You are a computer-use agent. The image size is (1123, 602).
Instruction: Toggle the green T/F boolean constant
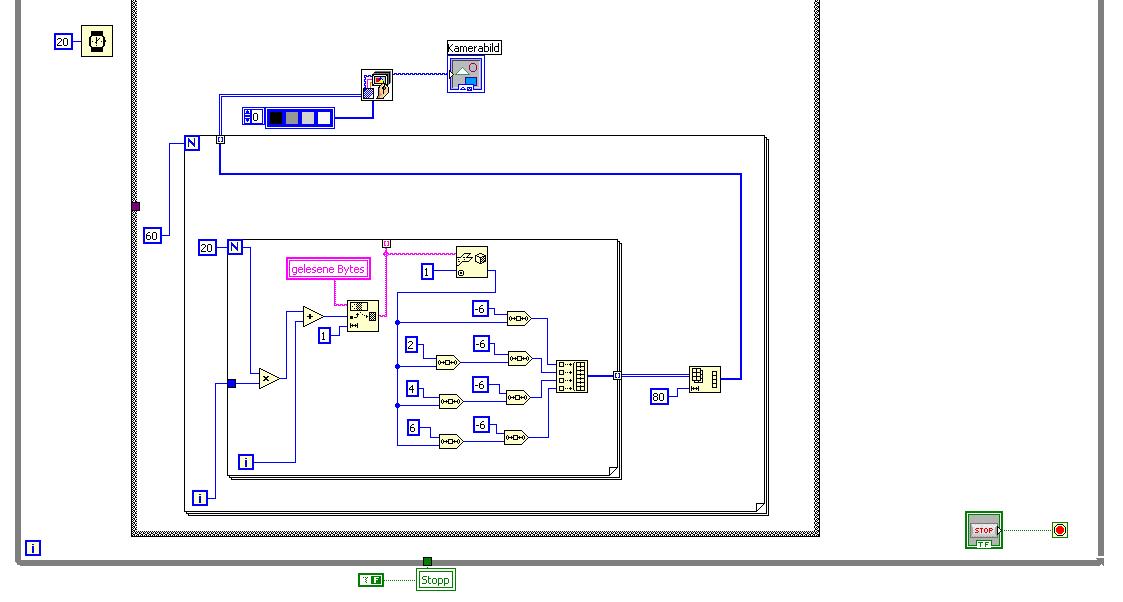tap(371, 580)
